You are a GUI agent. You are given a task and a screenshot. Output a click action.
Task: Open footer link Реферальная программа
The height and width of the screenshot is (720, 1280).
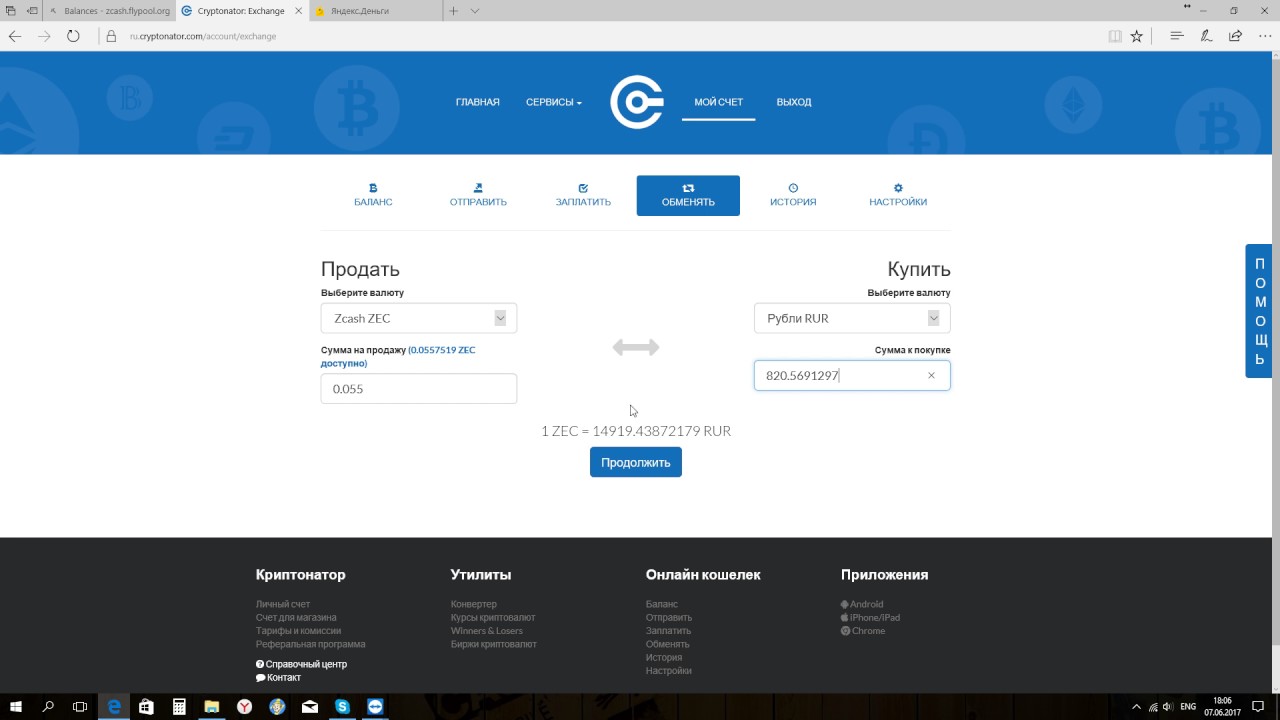(311, 644)
